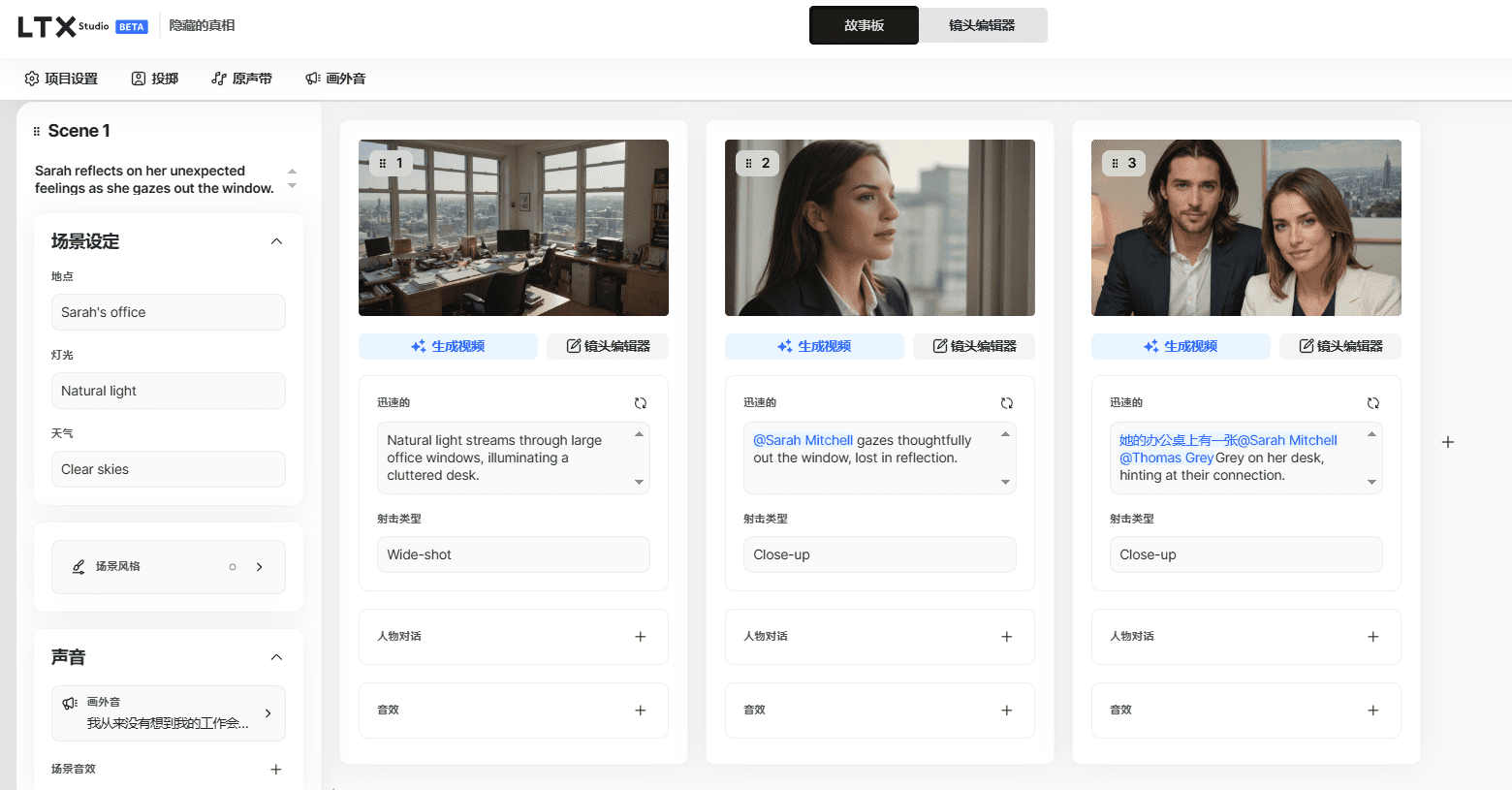Select shot 3 couple thumbnail
Screen dimensions: 1512x790
pyautogui.click(x=1246, y=228)
